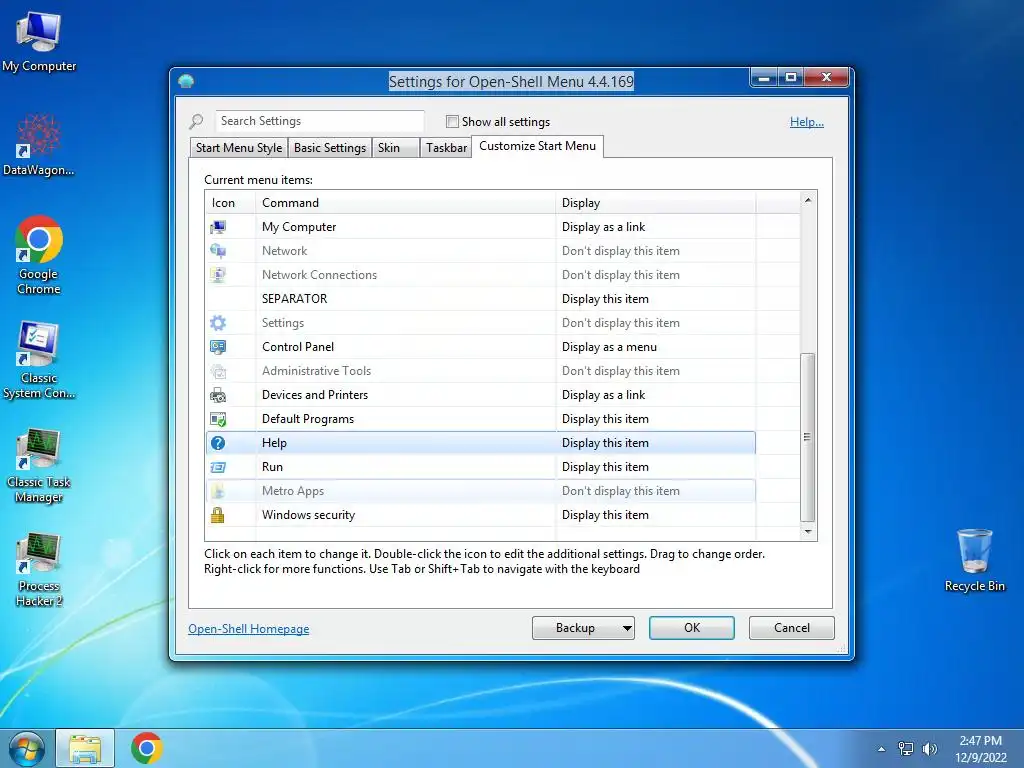The height and width of the screenshot is (768, 1024).
Task: Switch to Basic Settings tab
Action: [x=330, y=148]
